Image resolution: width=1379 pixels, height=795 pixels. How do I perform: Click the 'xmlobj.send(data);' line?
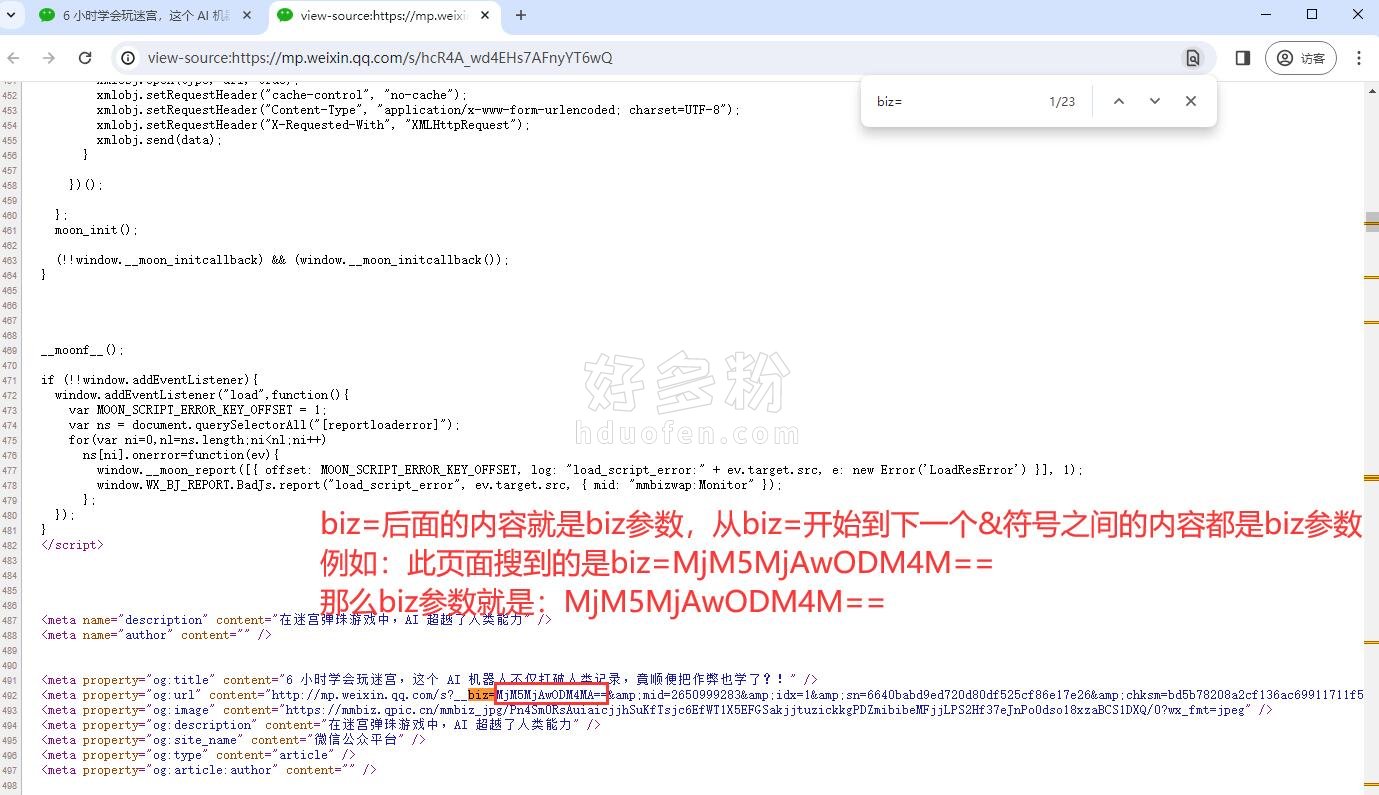[x=160, y=140]
